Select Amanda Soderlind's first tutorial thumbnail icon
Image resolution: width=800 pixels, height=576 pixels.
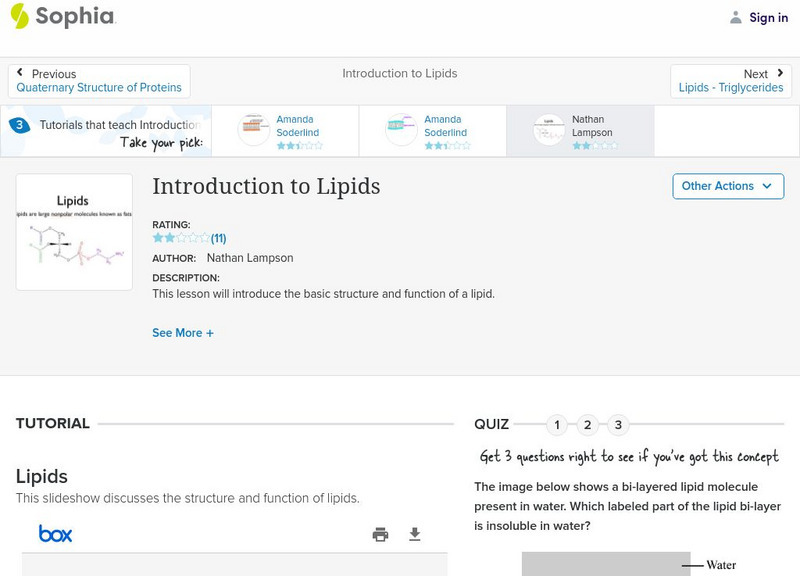click(x=253, y=130)
